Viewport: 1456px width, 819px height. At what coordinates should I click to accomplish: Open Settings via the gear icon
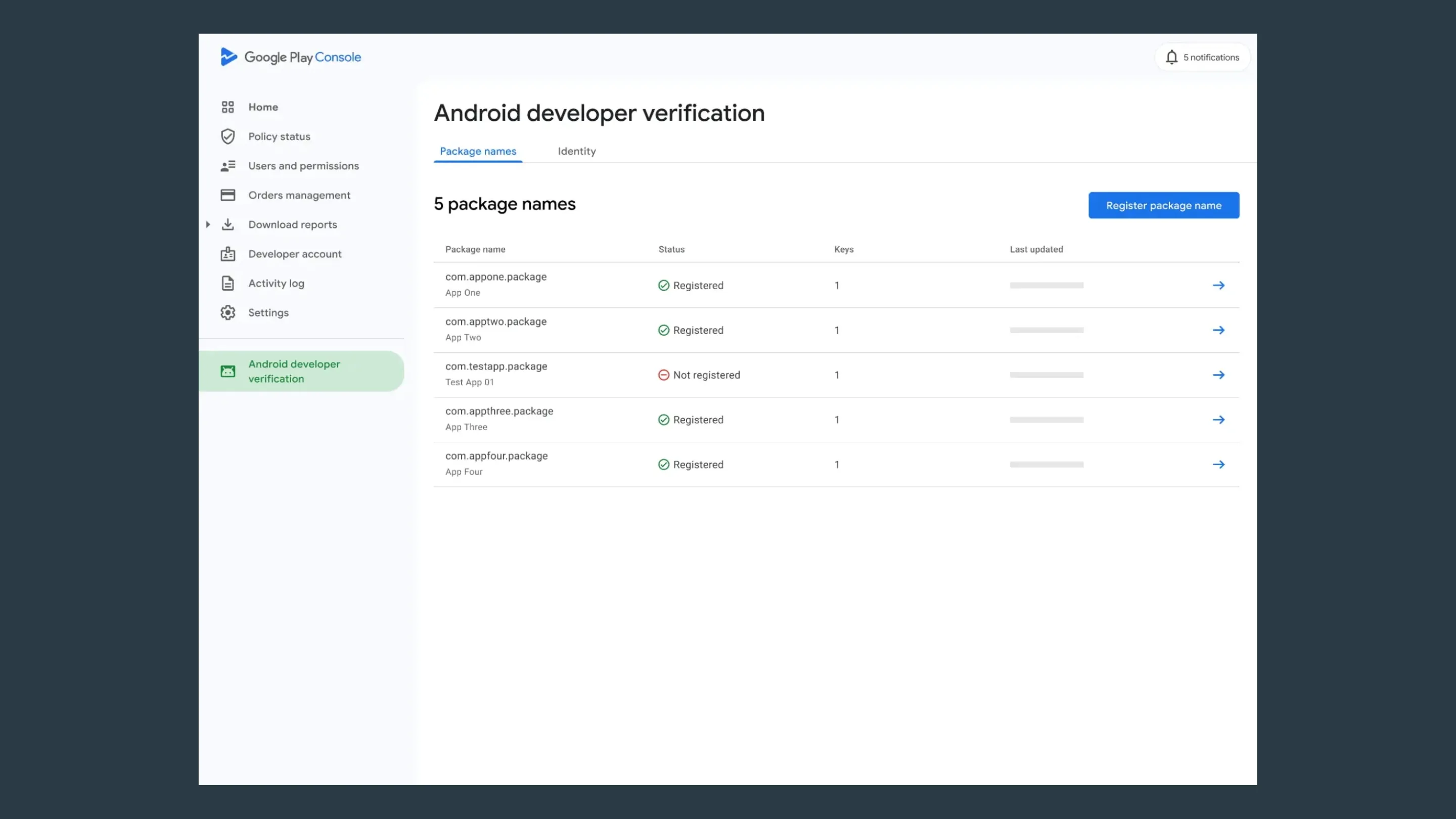coord(228,312)
